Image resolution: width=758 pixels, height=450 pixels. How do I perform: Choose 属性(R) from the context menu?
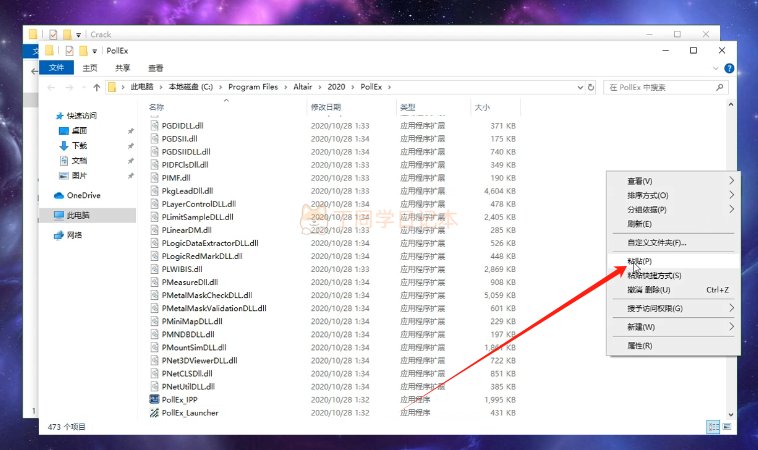coord(673,346)
